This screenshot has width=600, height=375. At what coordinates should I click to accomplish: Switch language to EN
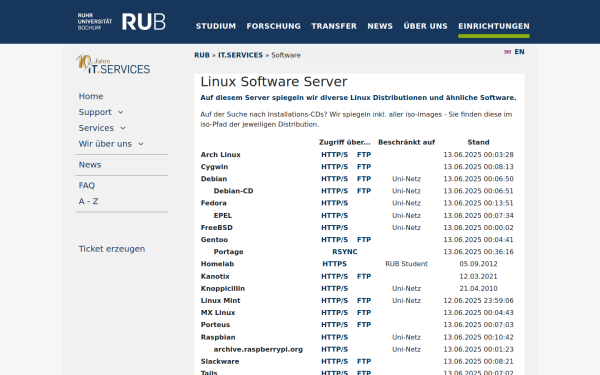pos(519,52)
